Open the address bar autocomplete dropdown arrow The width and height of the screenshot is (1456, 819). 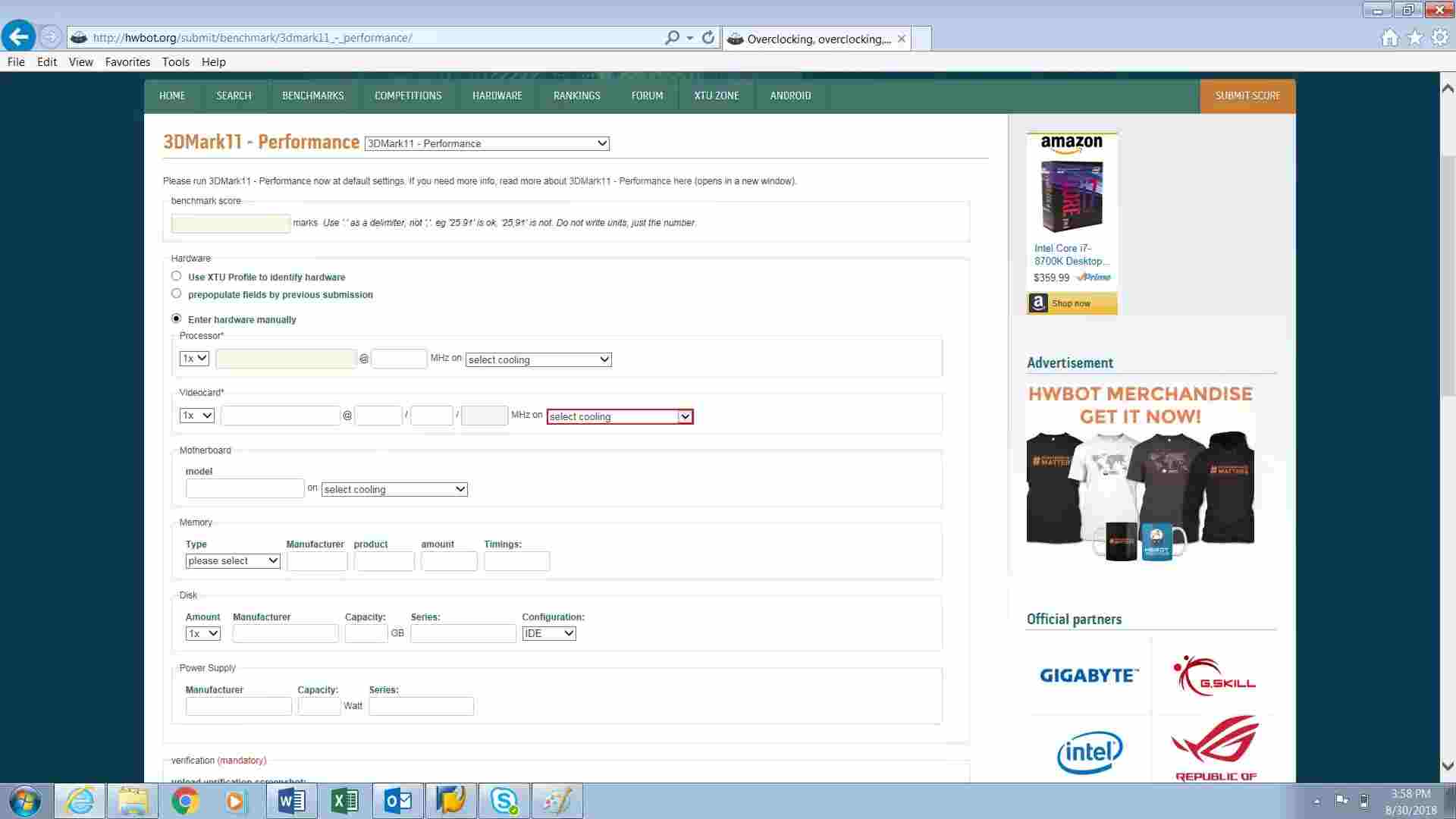pyautogui.click(x=690, y=38)
